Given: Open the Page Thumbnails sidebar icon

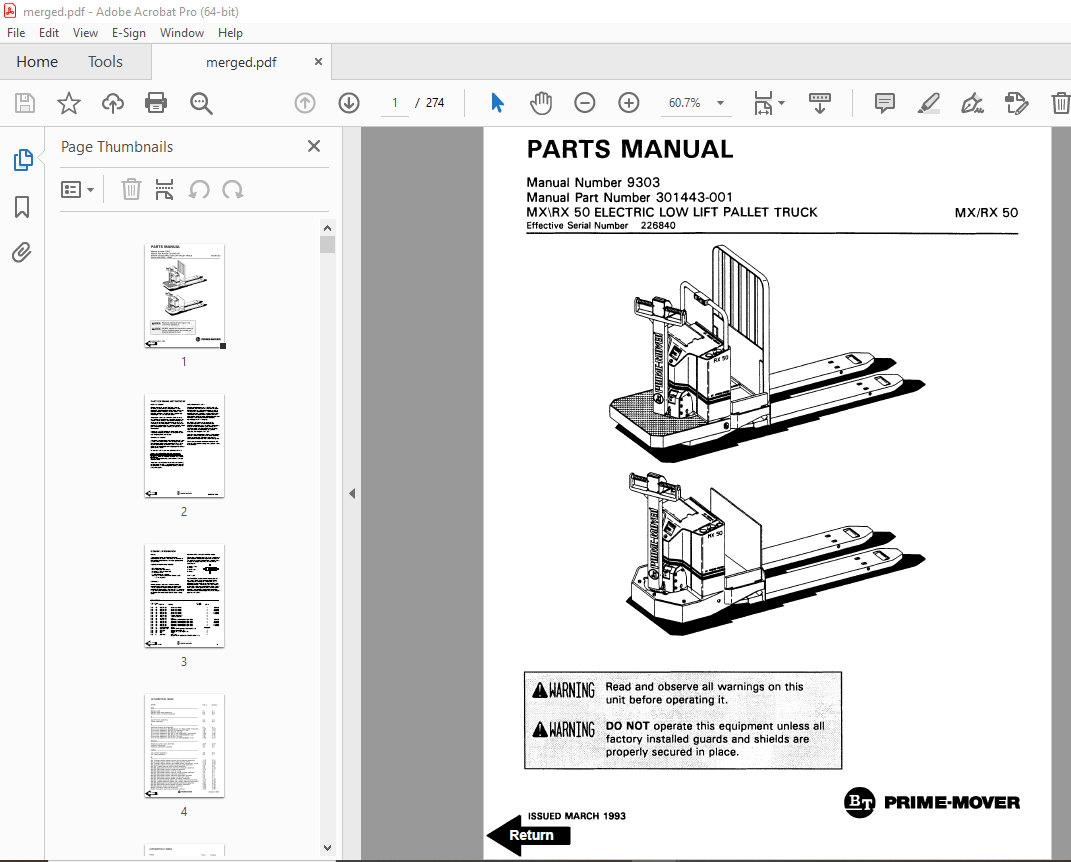Looking at the screenshot, I should click(x=23, y=160).
